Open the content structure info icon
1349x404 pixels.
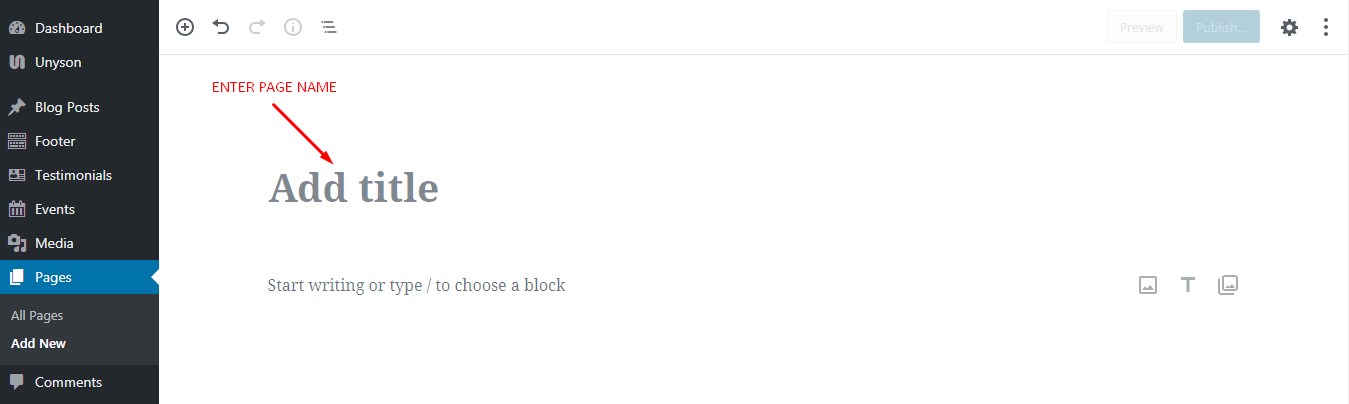(293, 27)
